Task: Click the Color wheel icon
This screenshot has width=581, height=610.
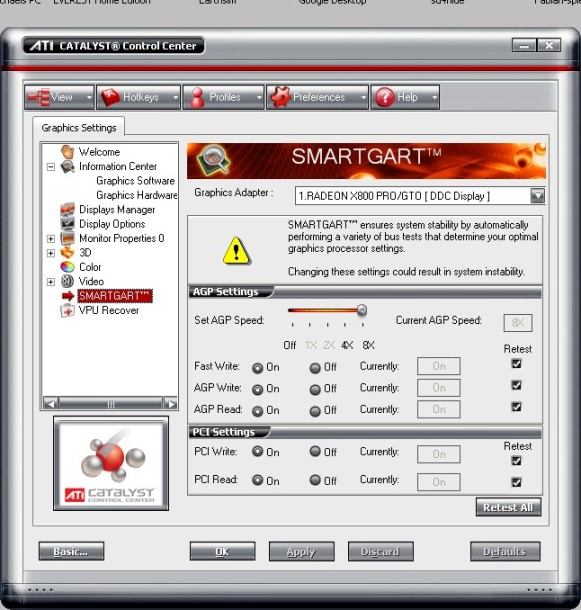Action: 67,267
